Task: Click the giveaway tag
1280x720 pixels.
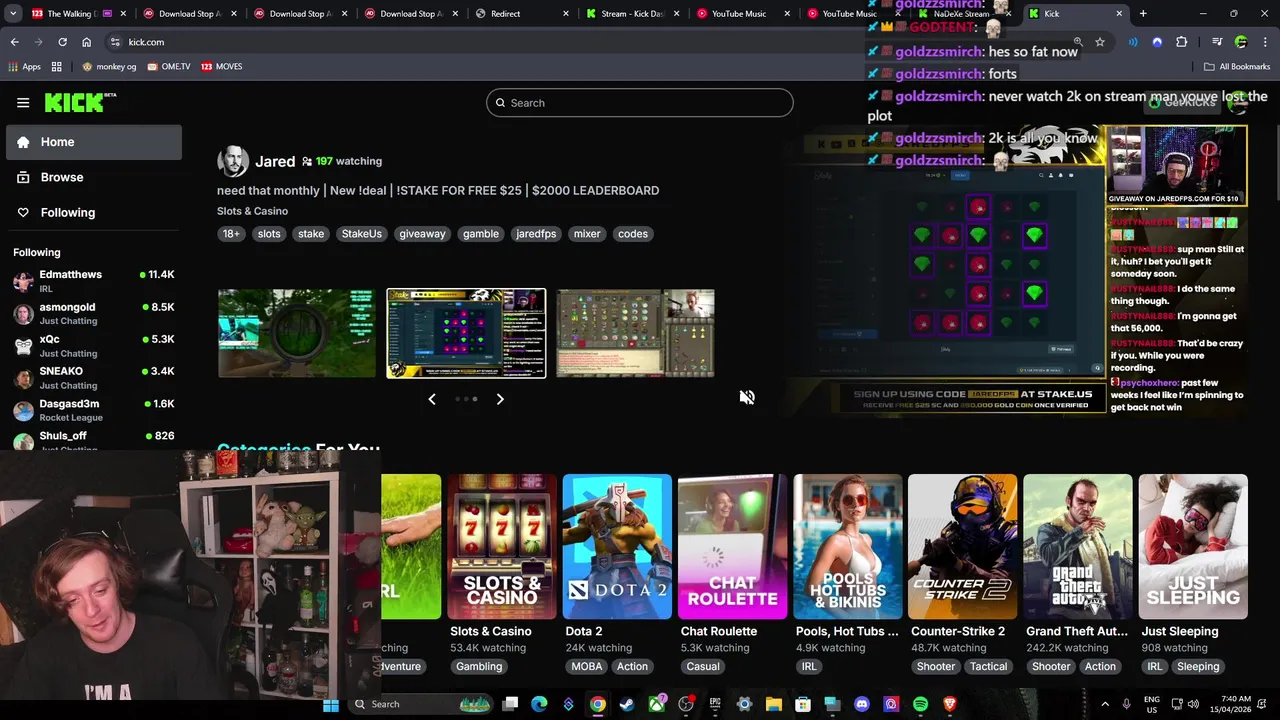Action: (x=422, y=234)
